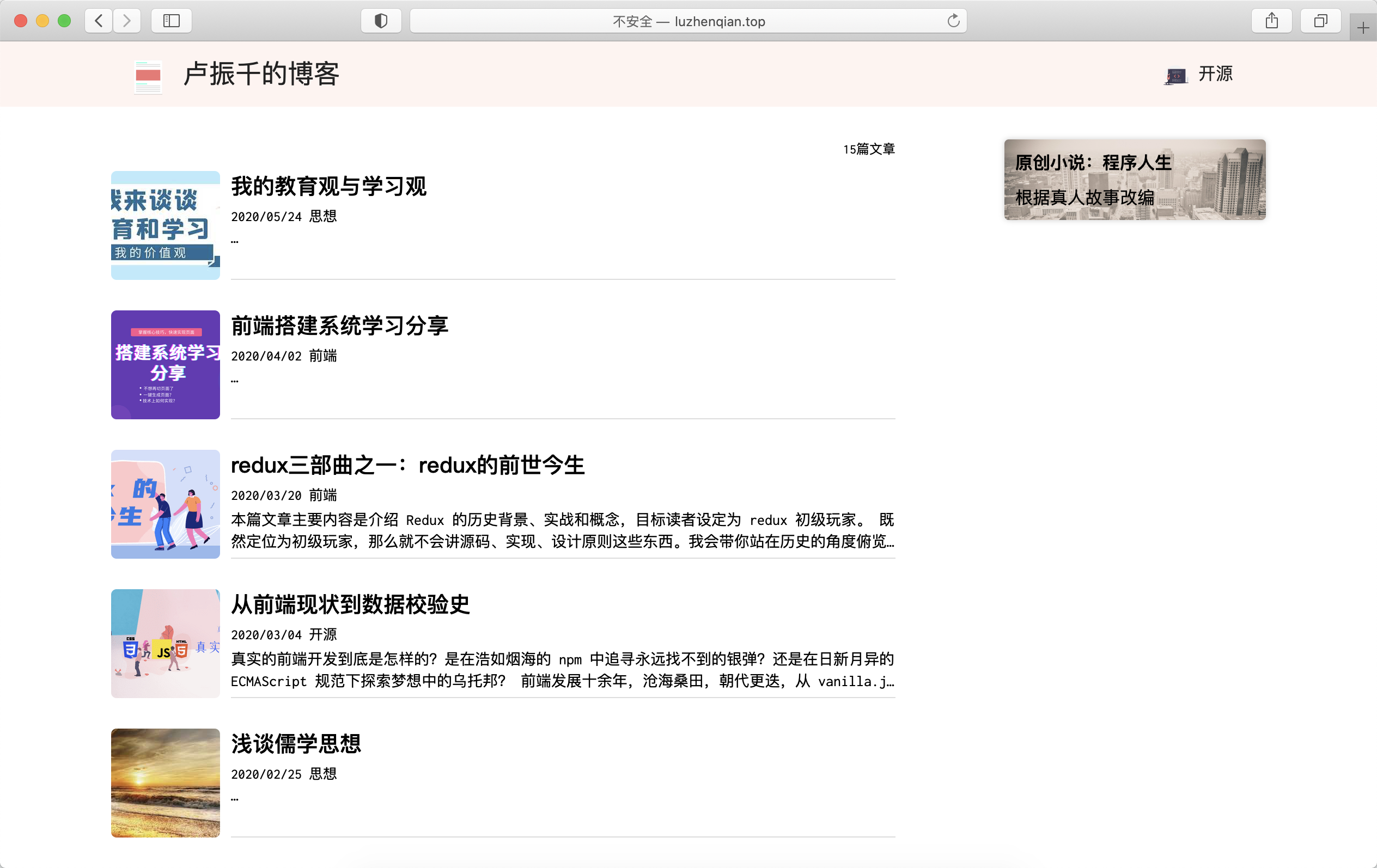Click the forward navigation arrow
The image size is (1377, 868).
click(126, 21)
